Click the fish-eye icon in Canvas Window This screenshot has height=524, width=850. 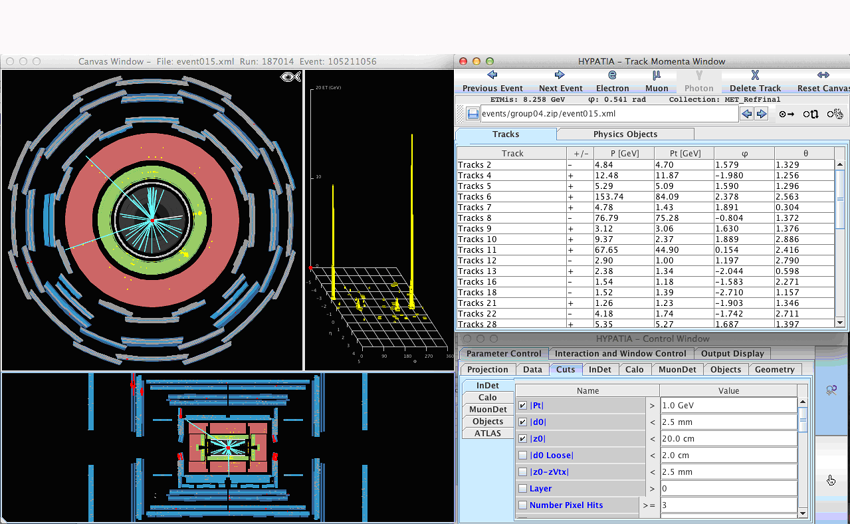[291, 77]
